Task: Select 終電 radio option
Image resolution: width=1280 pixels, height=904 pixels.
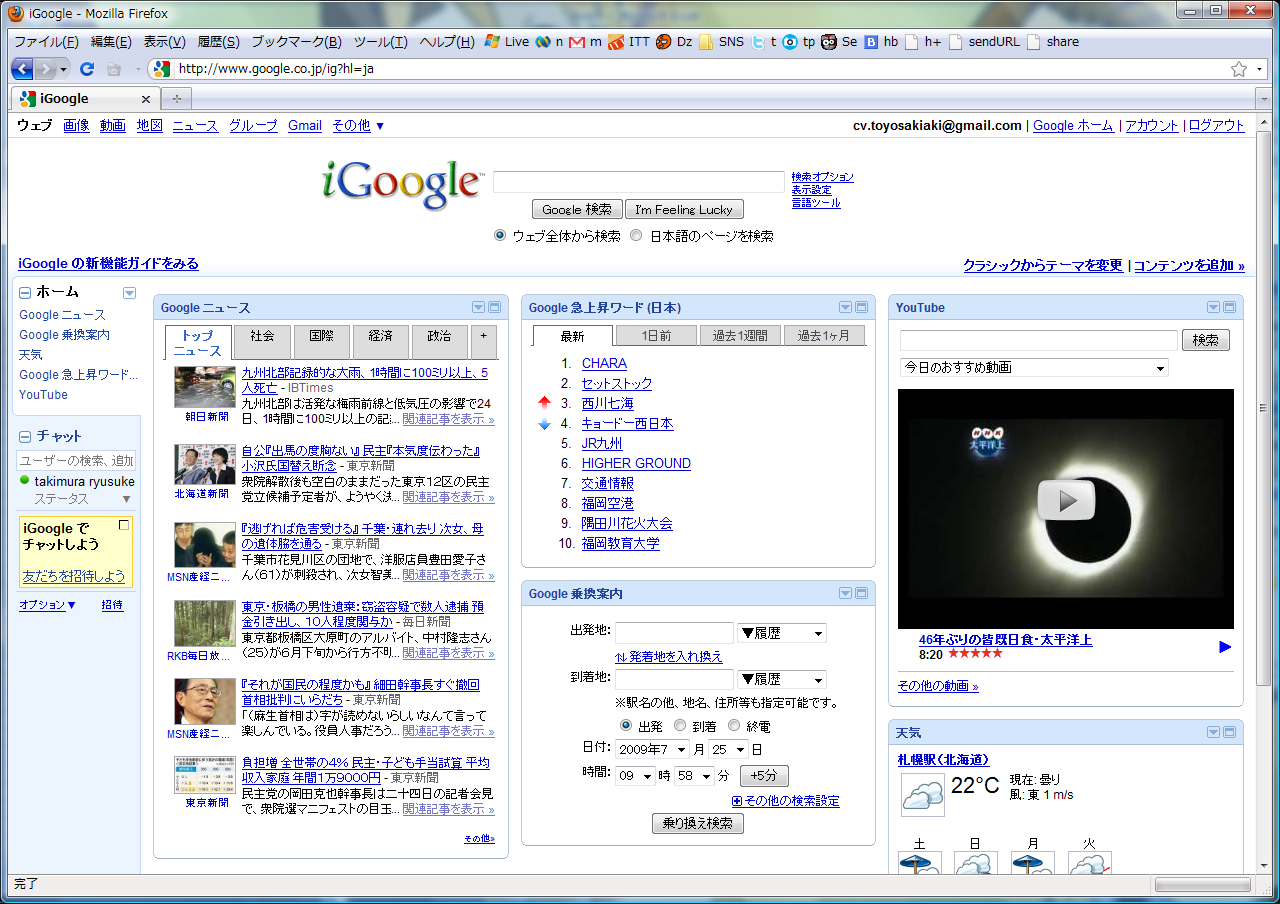Action: 734,725
